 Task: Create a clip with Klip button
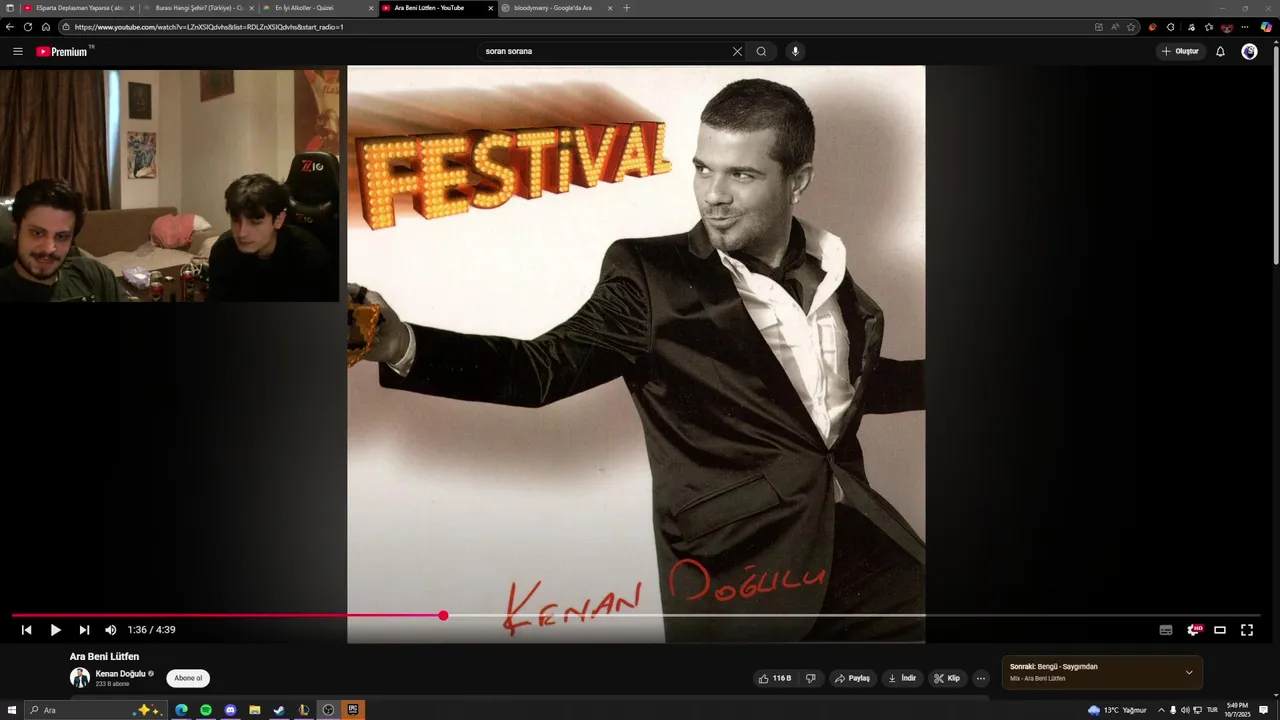947,678
